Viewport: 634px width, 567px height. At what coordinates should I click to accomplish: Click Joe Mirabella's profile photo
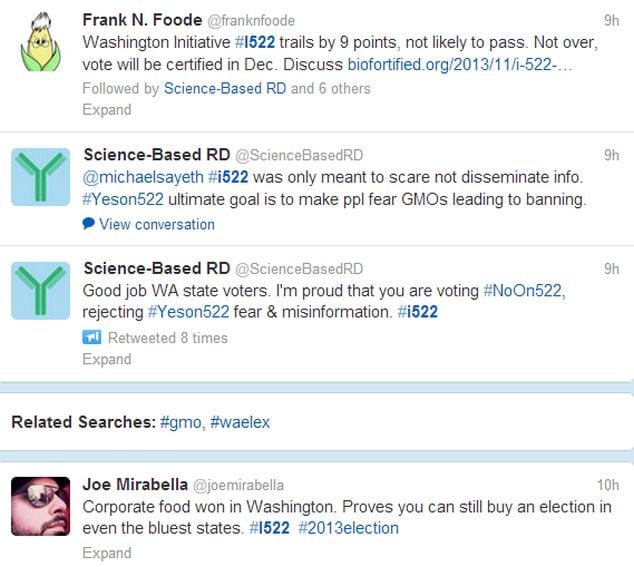40,506
